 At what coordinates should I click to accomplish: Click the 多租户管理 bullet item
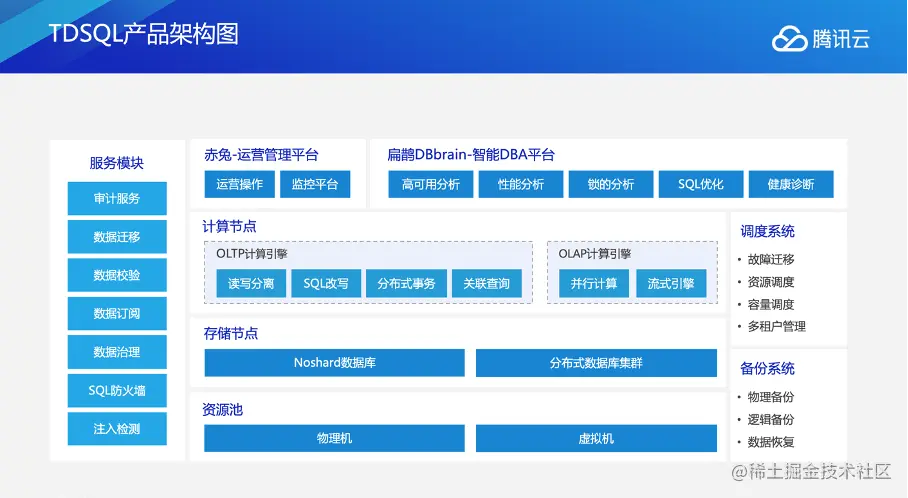pos(777,327)
